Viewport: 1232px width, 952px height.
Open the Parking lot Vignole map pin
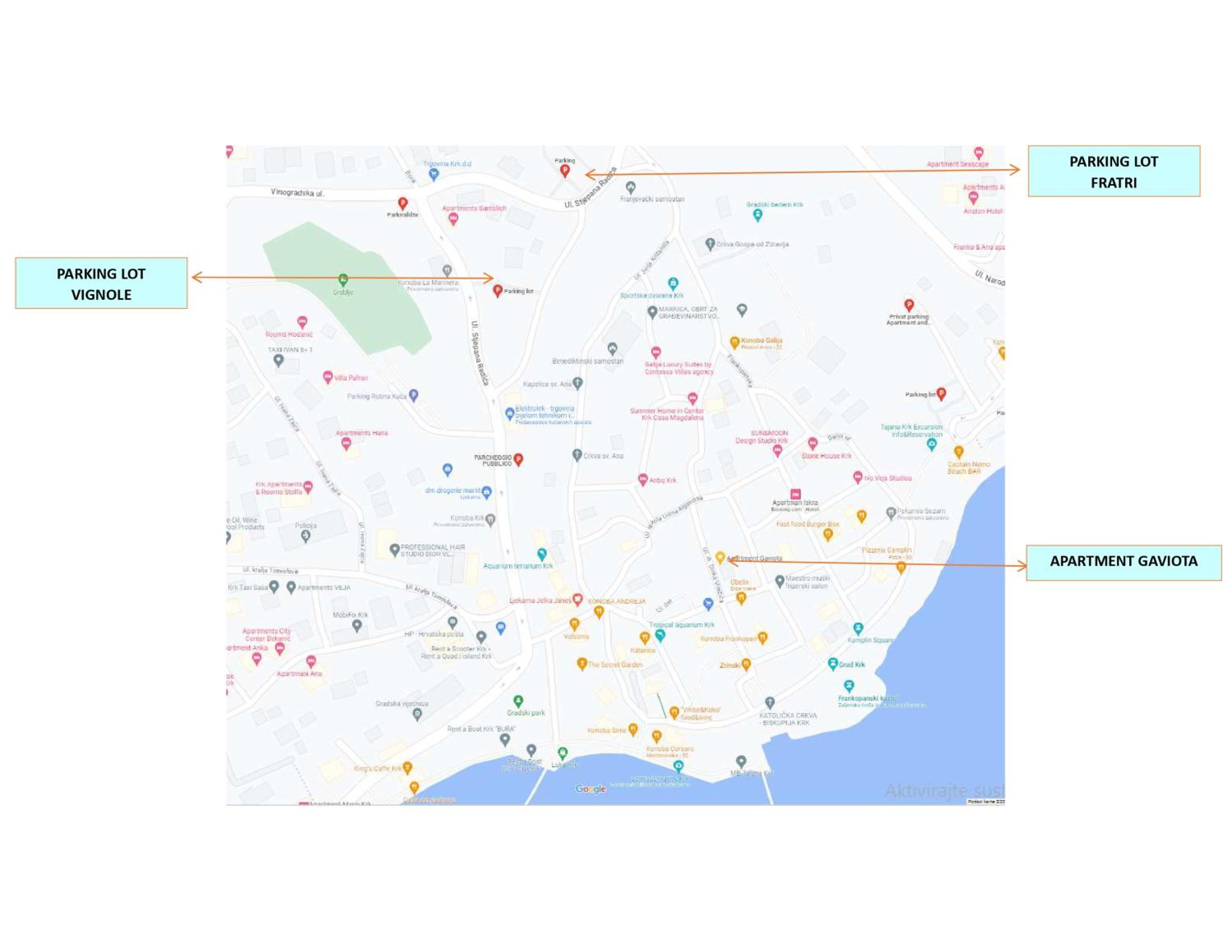pos(498,291)
